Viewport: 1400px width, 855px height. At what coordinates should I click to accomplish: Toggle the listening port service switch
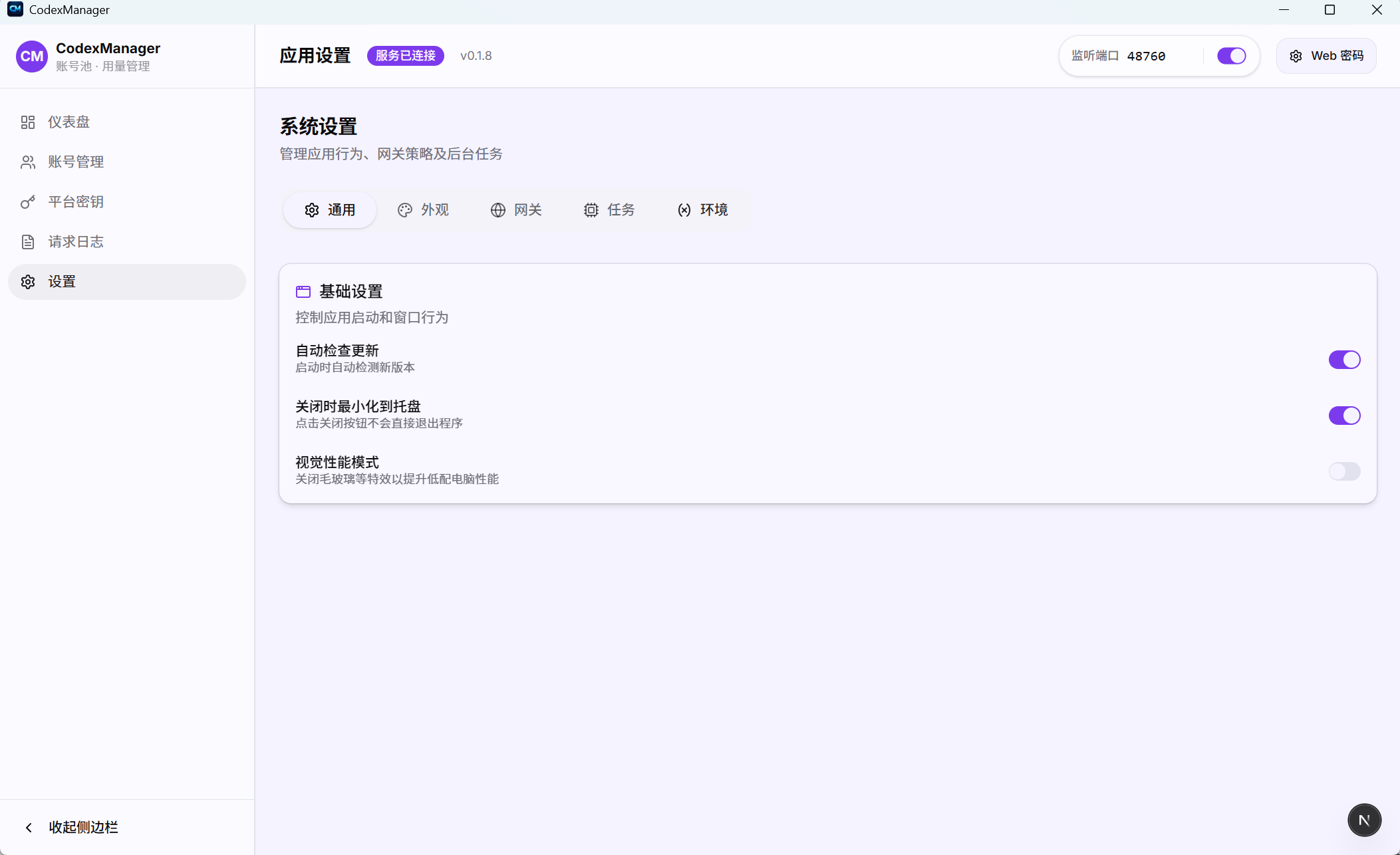tap(1231, 56)
